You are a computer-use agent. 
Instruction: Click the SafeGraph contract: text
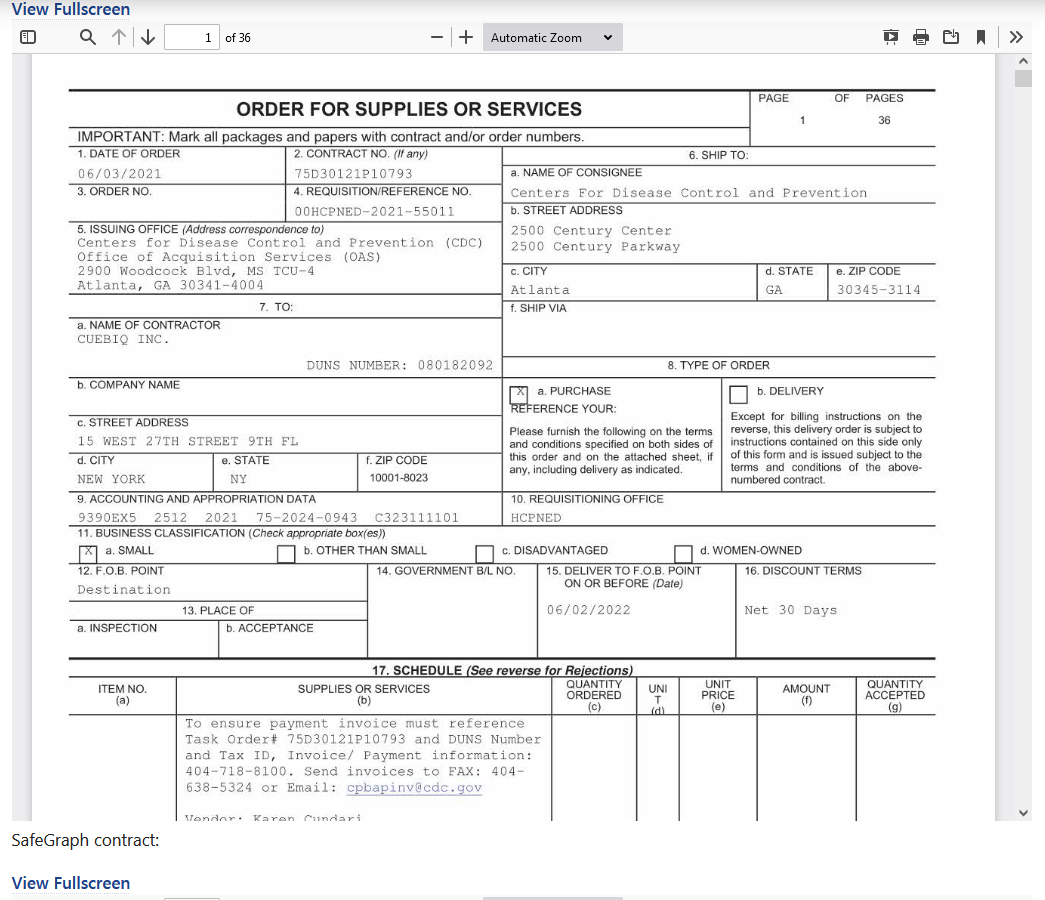coord(85,840)
